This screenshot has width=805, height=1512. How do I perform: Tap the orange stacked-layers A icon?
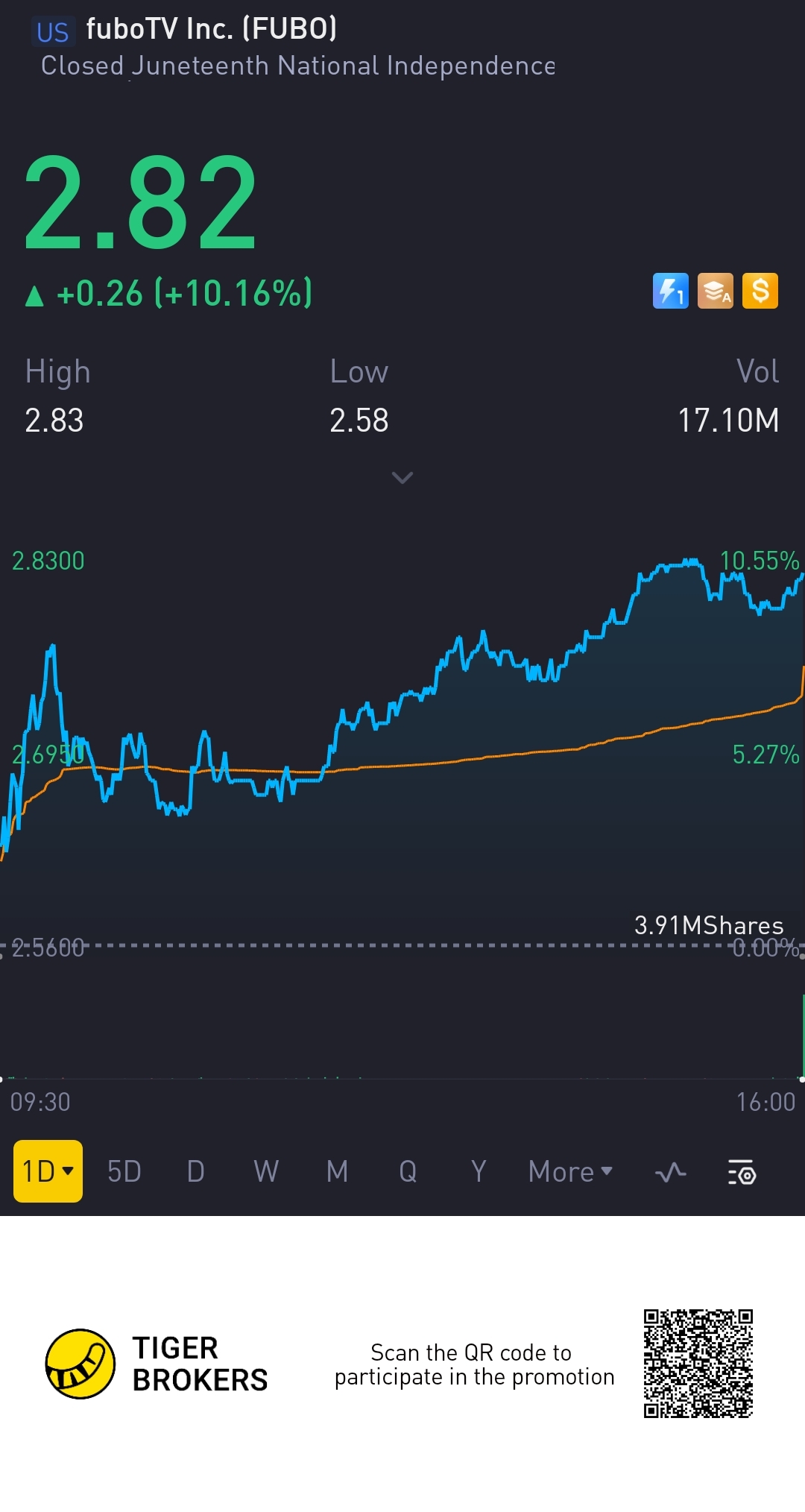(716, 291)
